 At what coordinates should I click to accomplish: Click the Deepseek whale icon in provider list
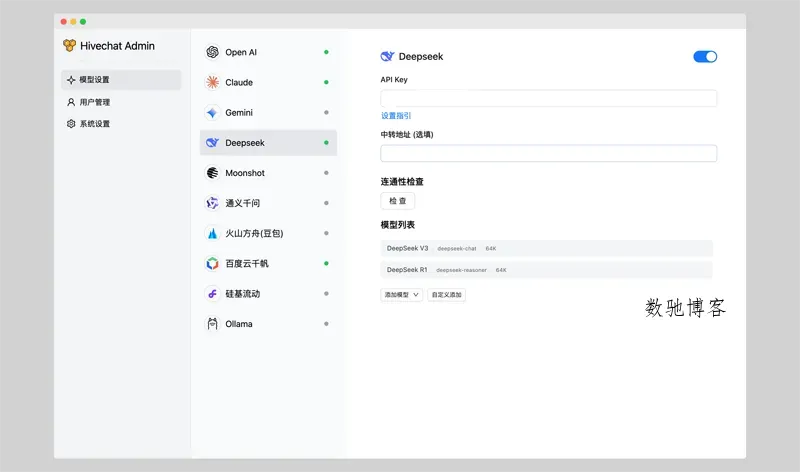[212, 142]
